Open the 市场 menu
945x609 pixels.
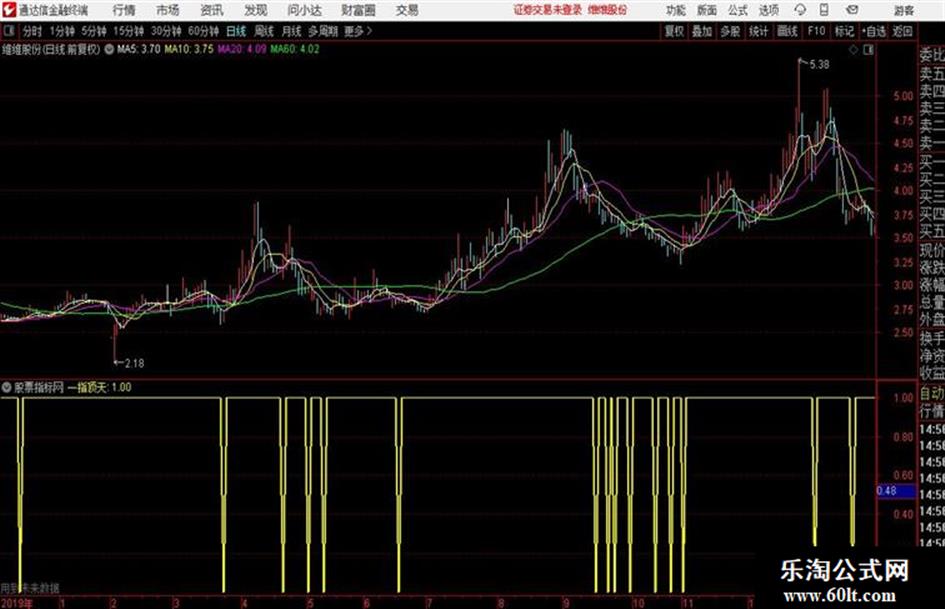pos(168,10)
